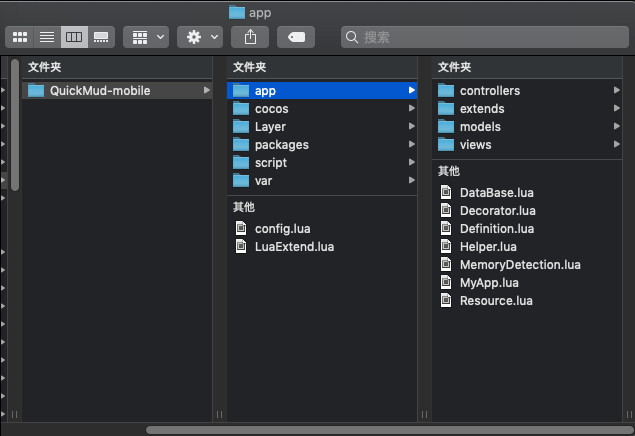Screen dimensions: 635x436
Task: Select column view mode
Action: [74, 37]
